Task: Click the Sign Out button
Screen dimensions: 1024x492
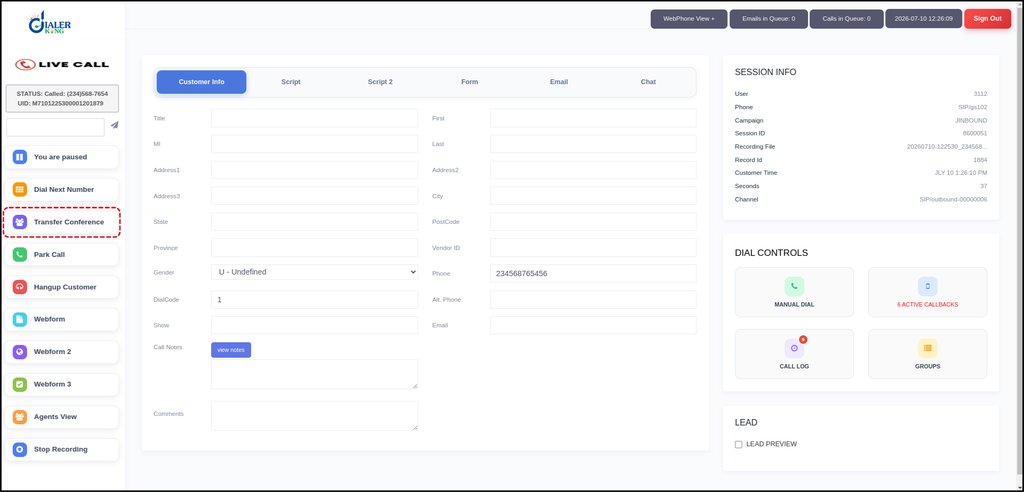Action: (x=987, y=19)
